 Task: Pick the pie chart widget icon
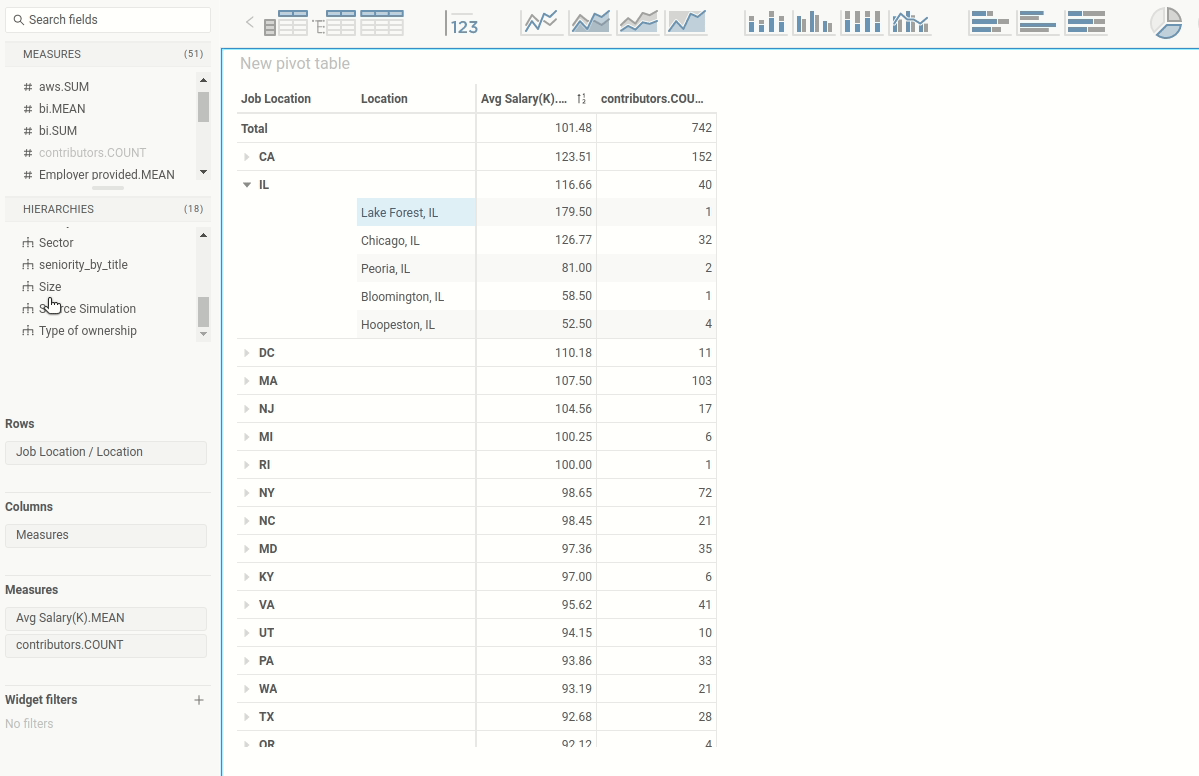pos(1165,22)
